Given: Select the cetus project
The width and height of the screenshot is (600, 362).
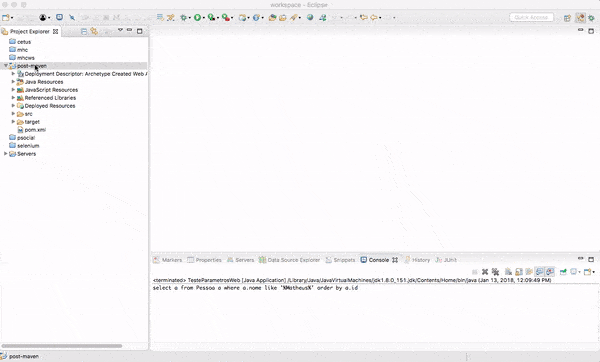Looking at the screenshot, I should click(x=24, y=42).
